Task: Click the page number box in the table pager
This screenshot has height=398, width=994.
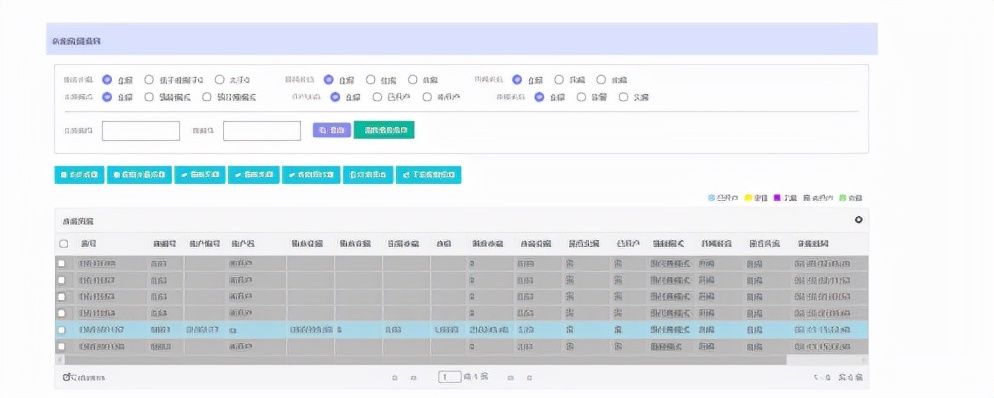Action: tap(449, 377)
